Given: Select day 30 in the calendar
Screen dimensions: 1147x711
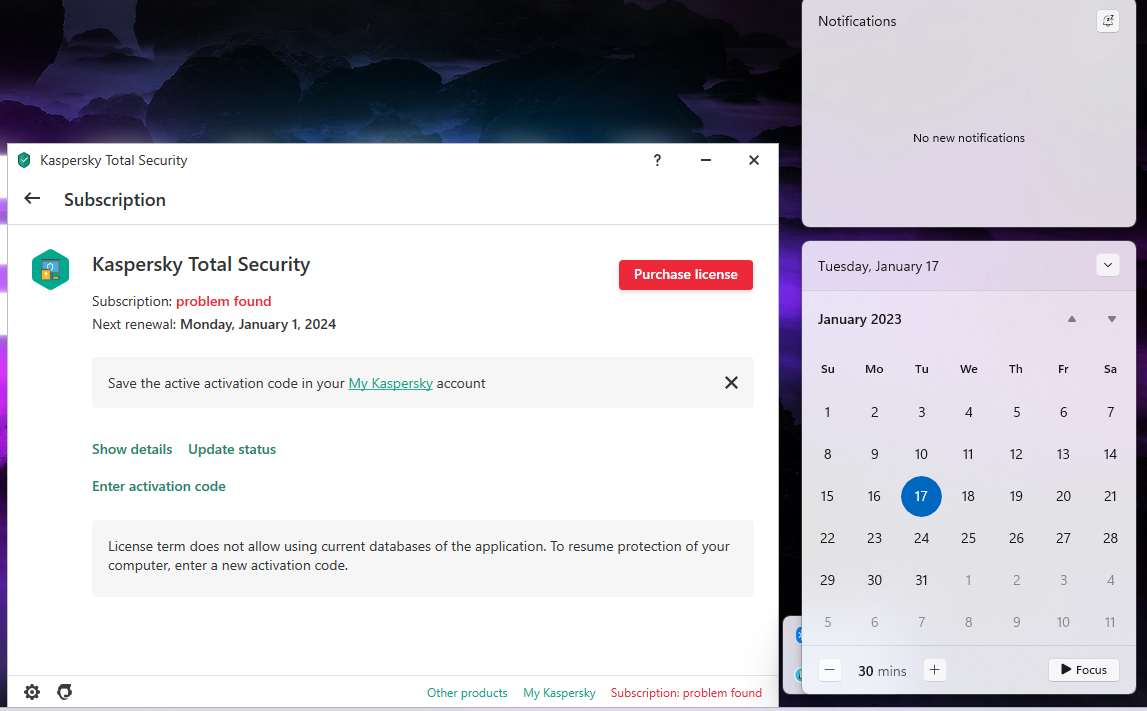Looking at the screenshot, I should coord(874,580).
